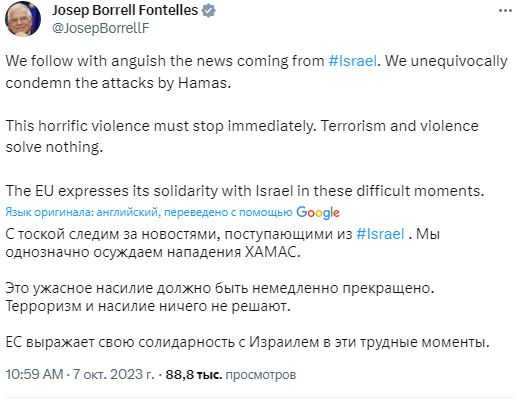Image resolution: width=518 pixels, height=400 pixels.
Task: Open #Israel hashtag in the English text
Action: (x=353, y=61)
